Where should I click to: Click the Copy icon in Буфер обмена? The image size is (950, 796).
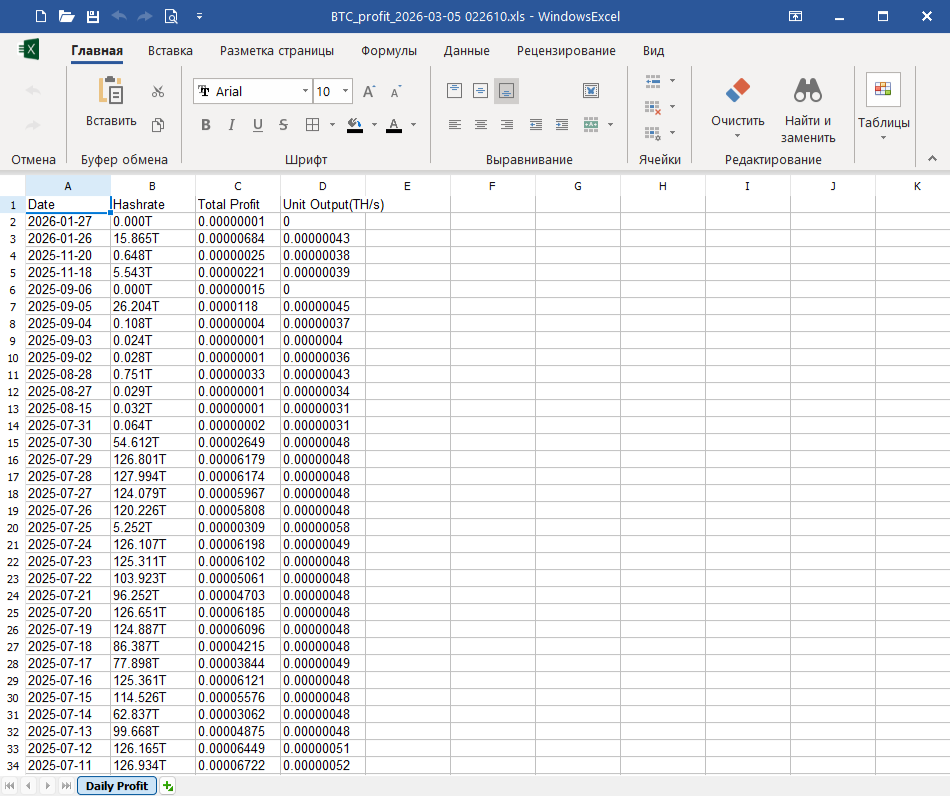click(x=158, y=125)
